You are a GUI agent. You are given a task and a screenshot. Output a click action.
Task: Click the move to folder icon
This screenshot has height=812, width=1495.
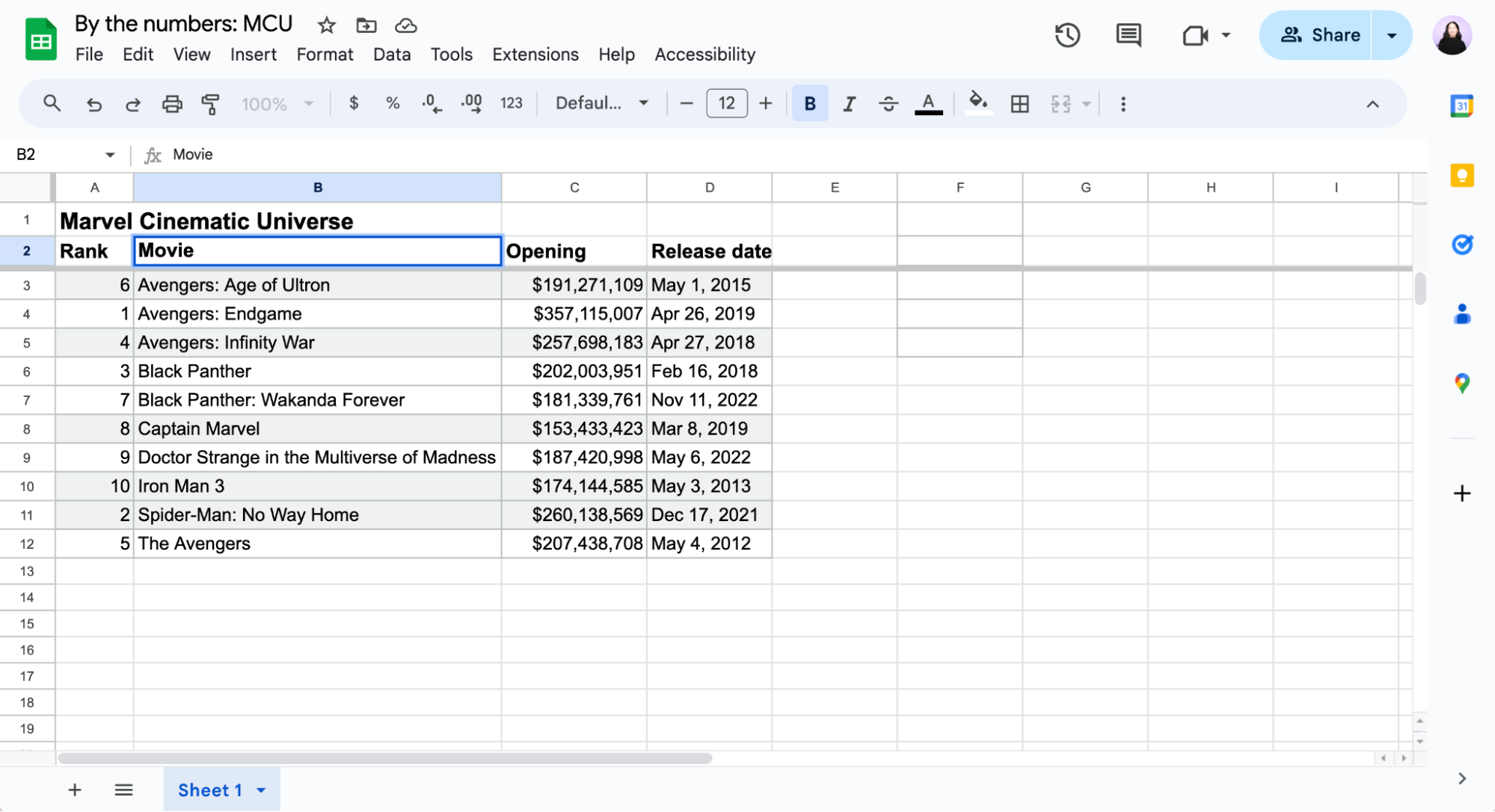coord(366,25)
